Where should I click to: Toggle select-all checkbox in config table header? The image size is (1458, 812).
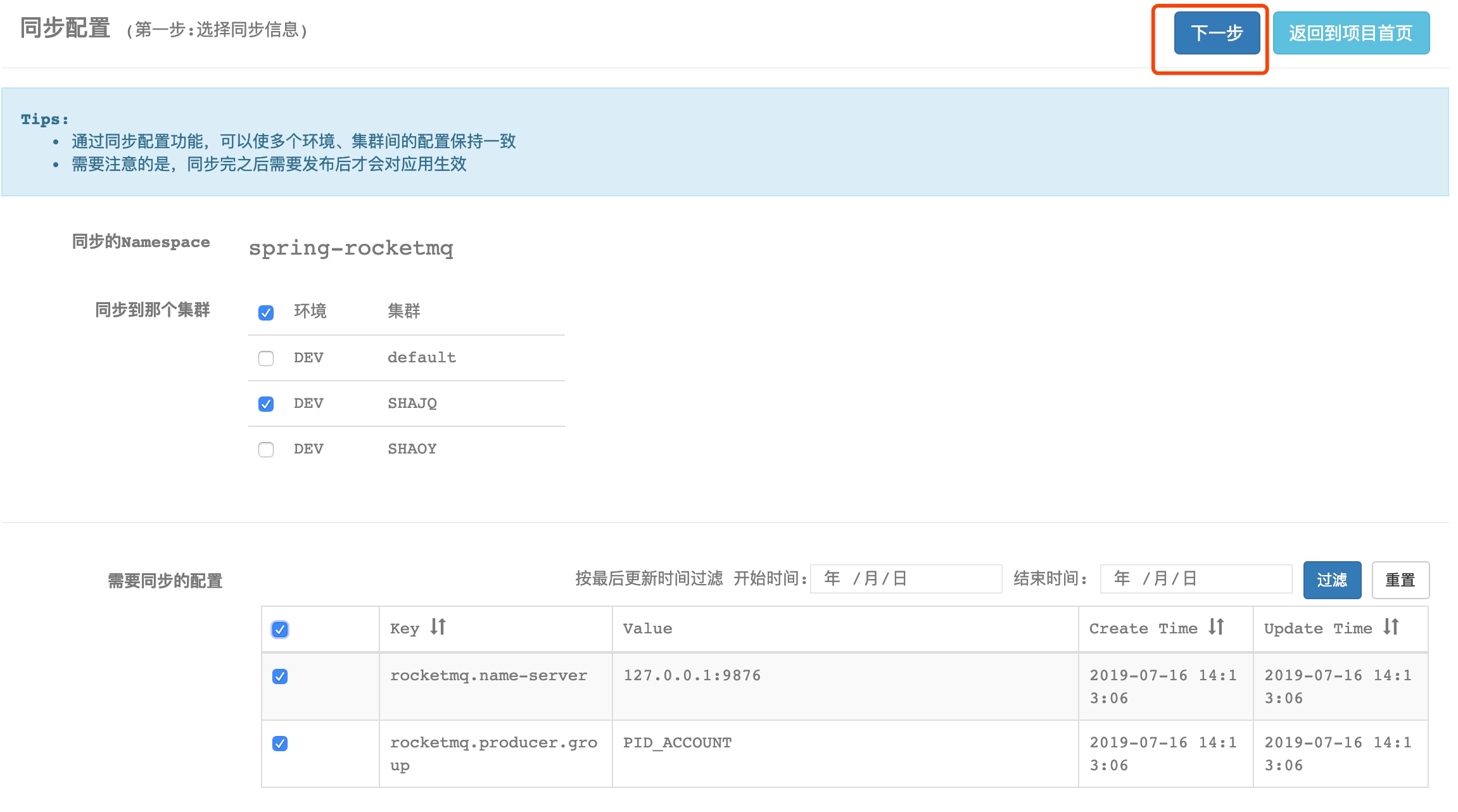click(x=280, y=629)
